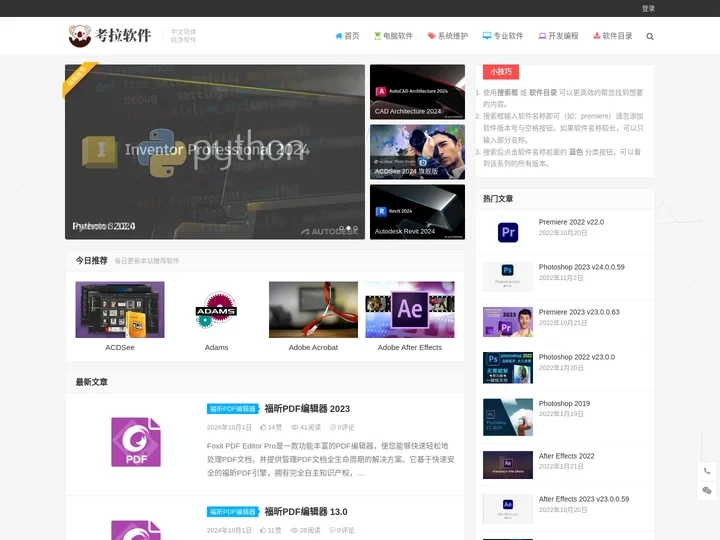Screen dimensions: 720x540
Task: Open 电脑软件 menu item
Action: pos(394,36)
